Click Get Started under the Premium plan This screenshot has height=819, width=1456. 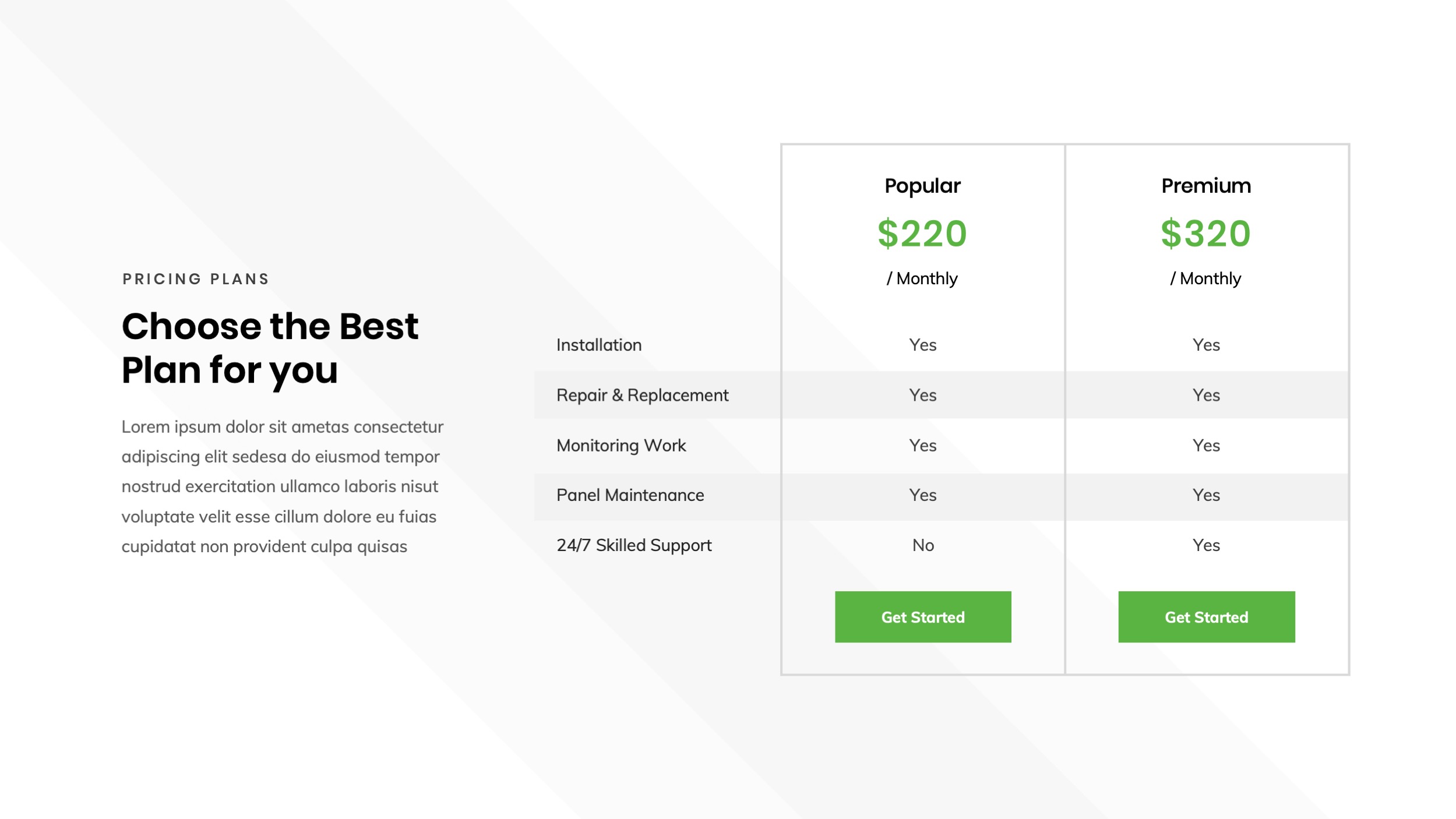(1206, 617)
